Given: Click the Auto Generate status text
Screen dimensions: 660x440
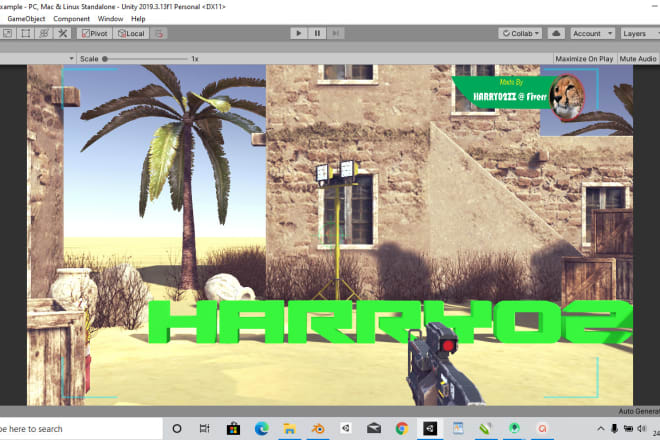Looking at the screenshot, I should coord(639,411).
